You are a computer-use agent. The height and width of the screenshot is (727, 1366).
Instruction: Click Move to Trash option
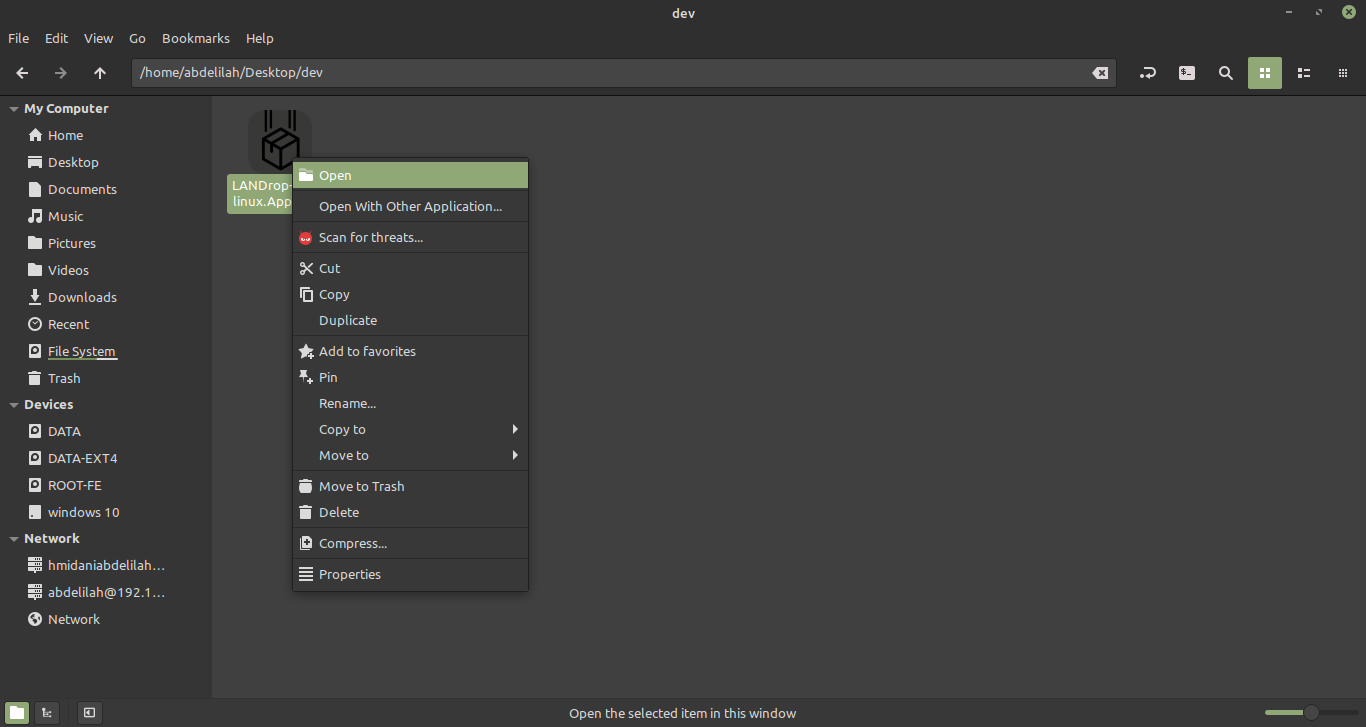(362, 486)
